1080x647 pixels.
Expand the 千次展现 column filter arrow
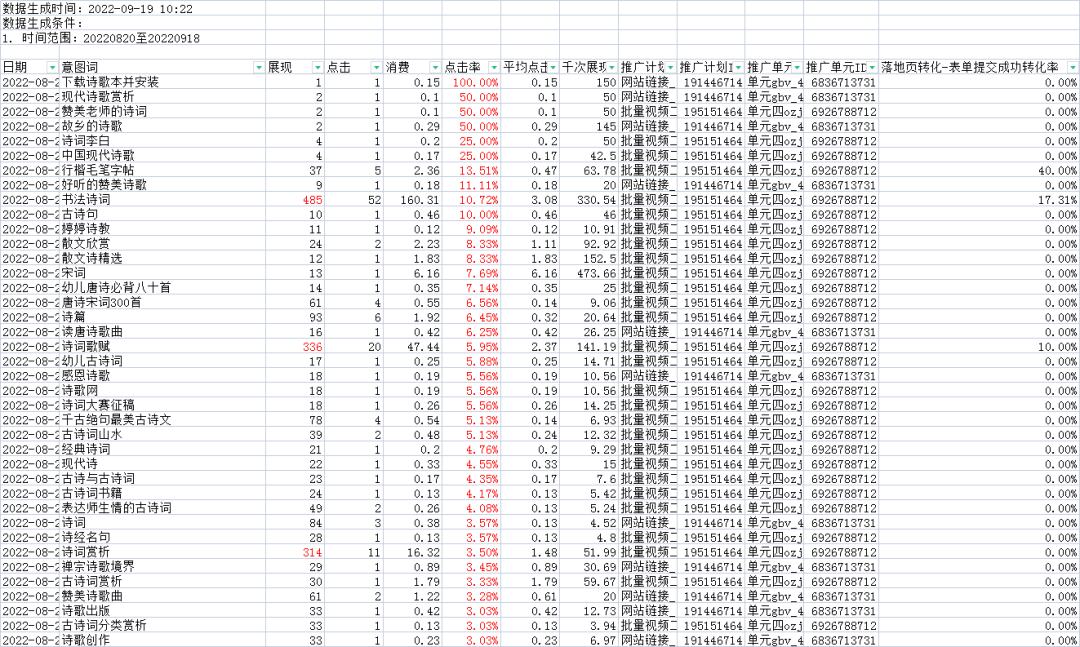tap(611, 67)
